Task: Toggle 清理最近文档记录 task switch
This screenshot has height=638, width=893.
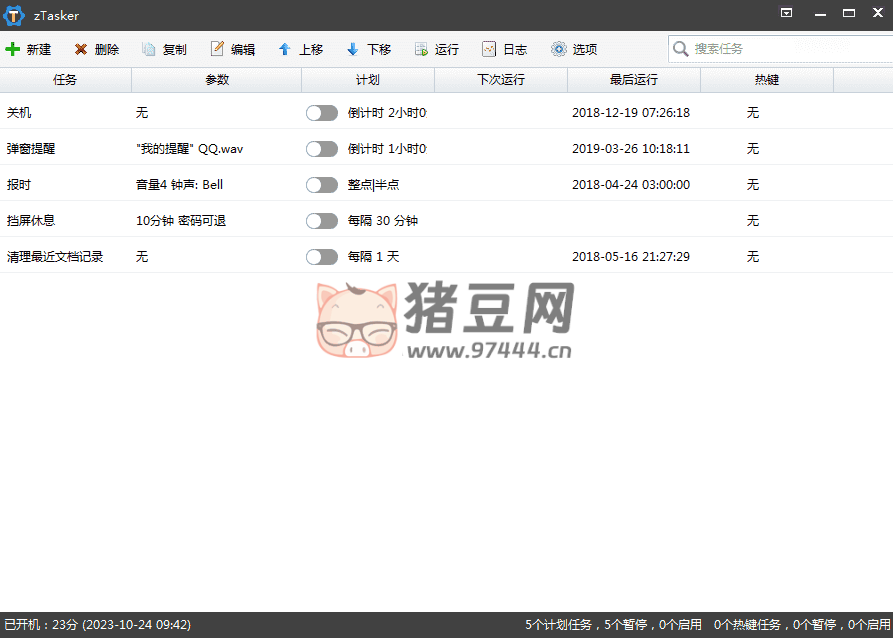Action: tap(321, 257)
